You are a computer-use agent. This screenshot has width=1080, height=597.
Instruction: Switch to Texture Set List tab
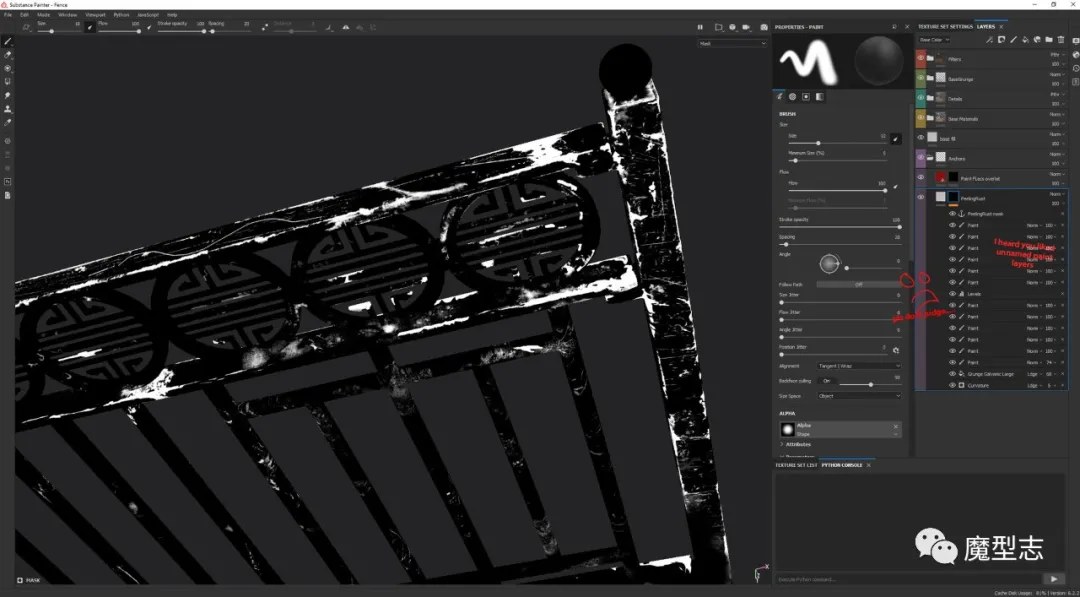click(796, 465)
